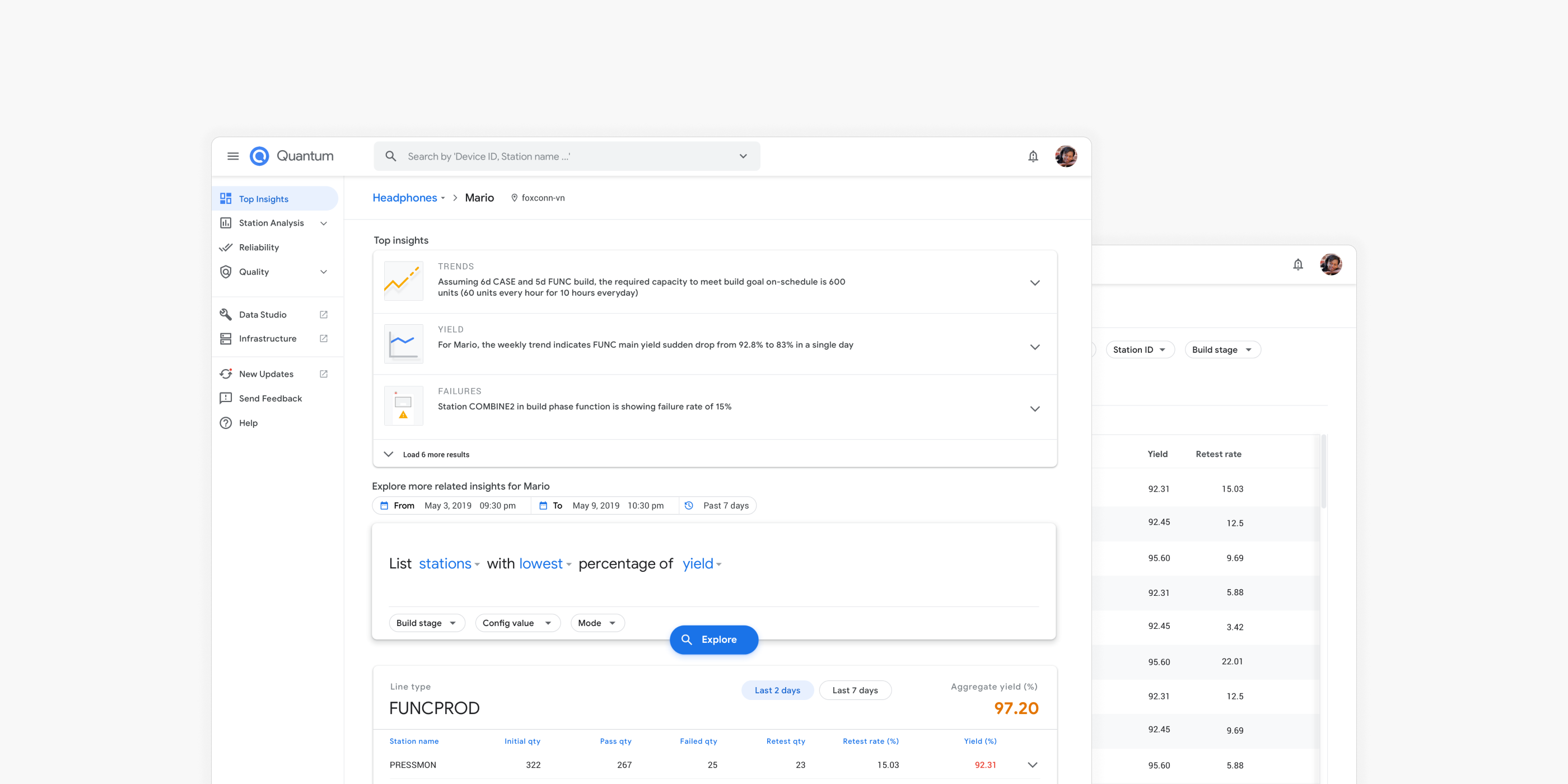
Task: Click the blue Explore button
Action: click(x=714, y=640)
